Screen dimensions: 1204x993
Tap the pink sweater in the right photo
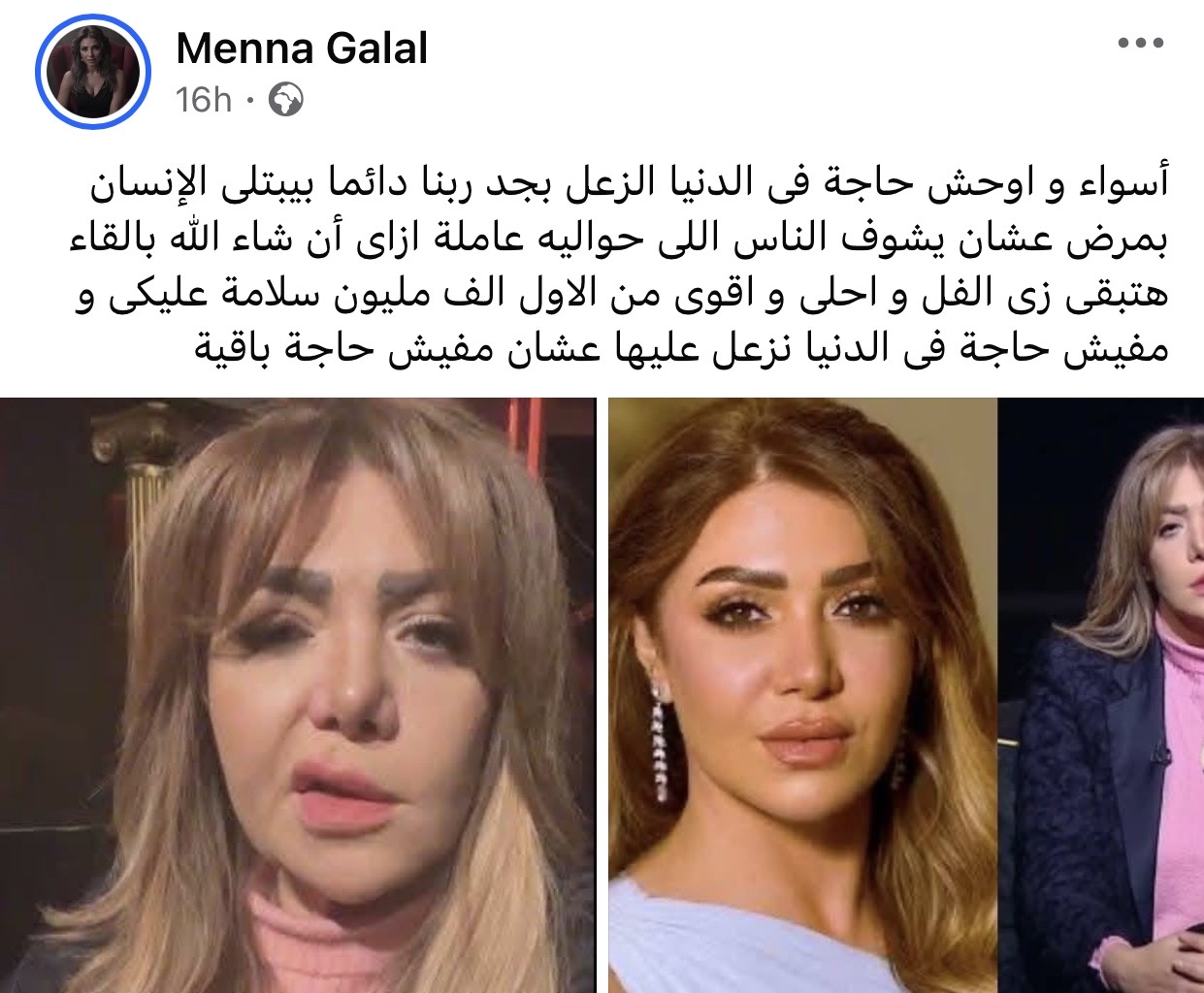point(1178,795)
